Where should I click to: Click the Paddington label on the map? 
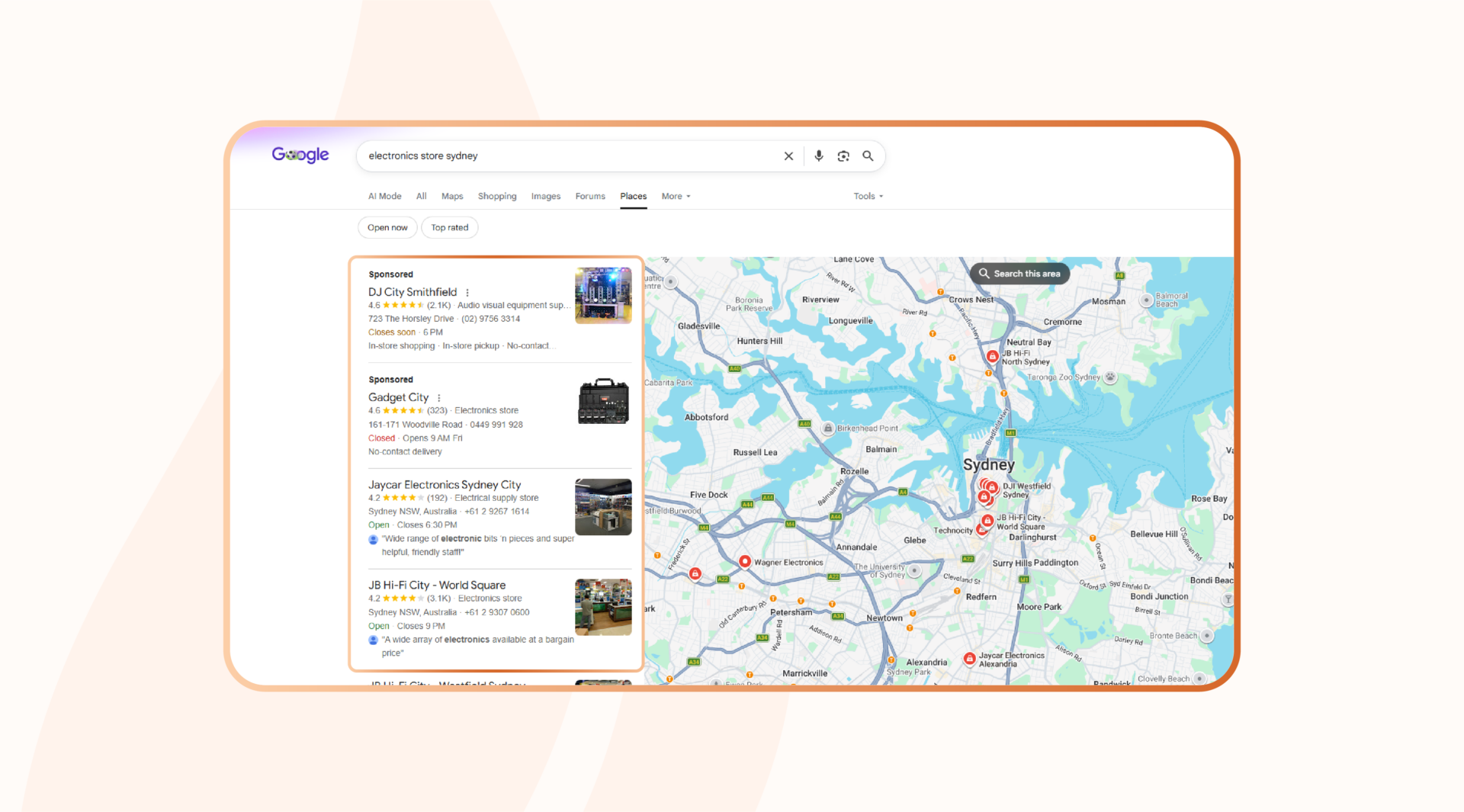pos(1056,563)
